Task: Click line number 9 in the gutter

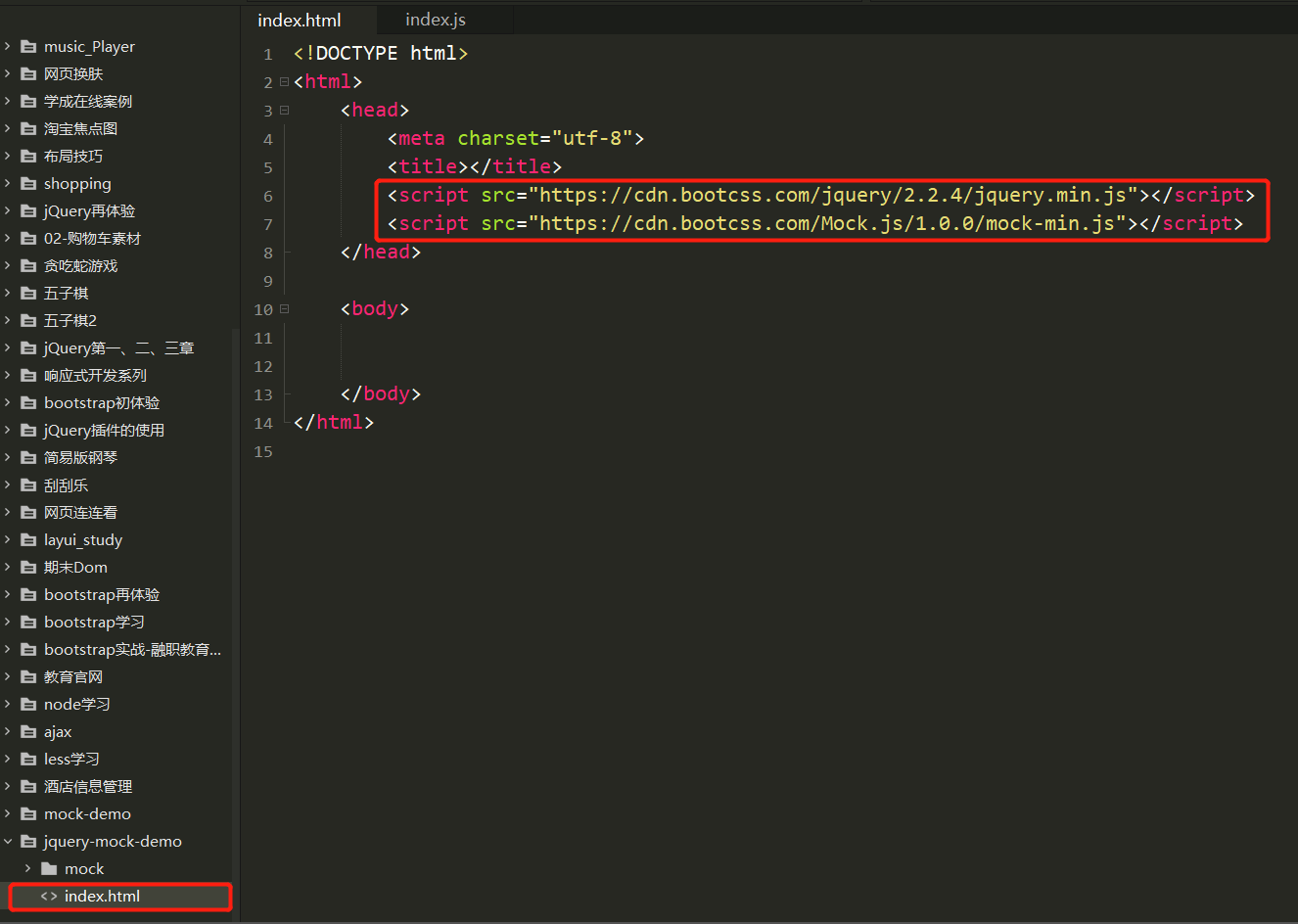Action: tap(267, 281)
